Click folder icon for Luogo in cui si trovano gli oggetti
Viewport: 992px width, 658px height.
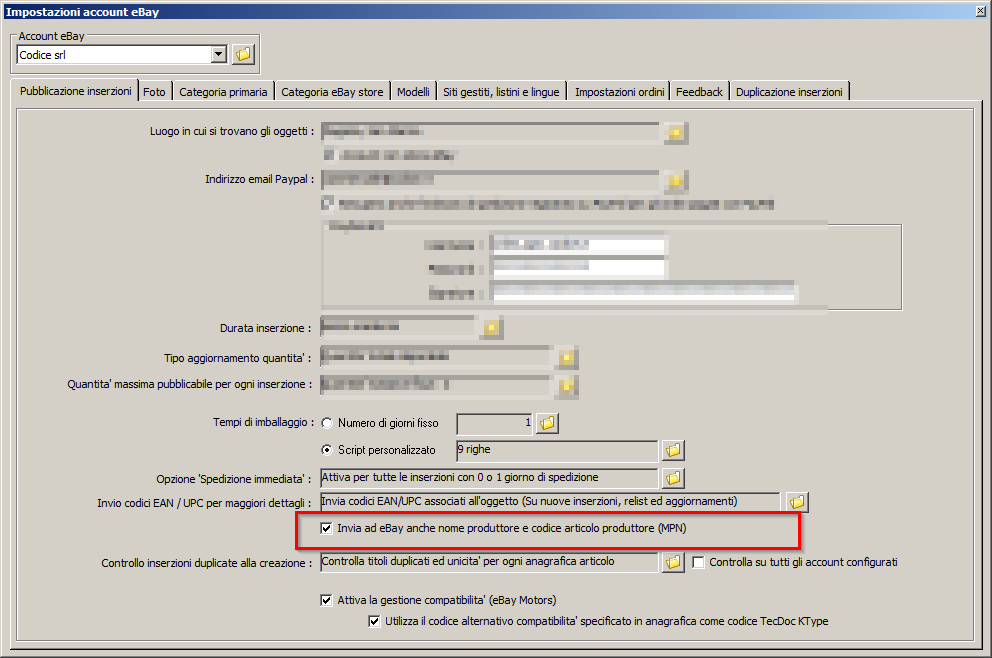[x=676, y=133]
